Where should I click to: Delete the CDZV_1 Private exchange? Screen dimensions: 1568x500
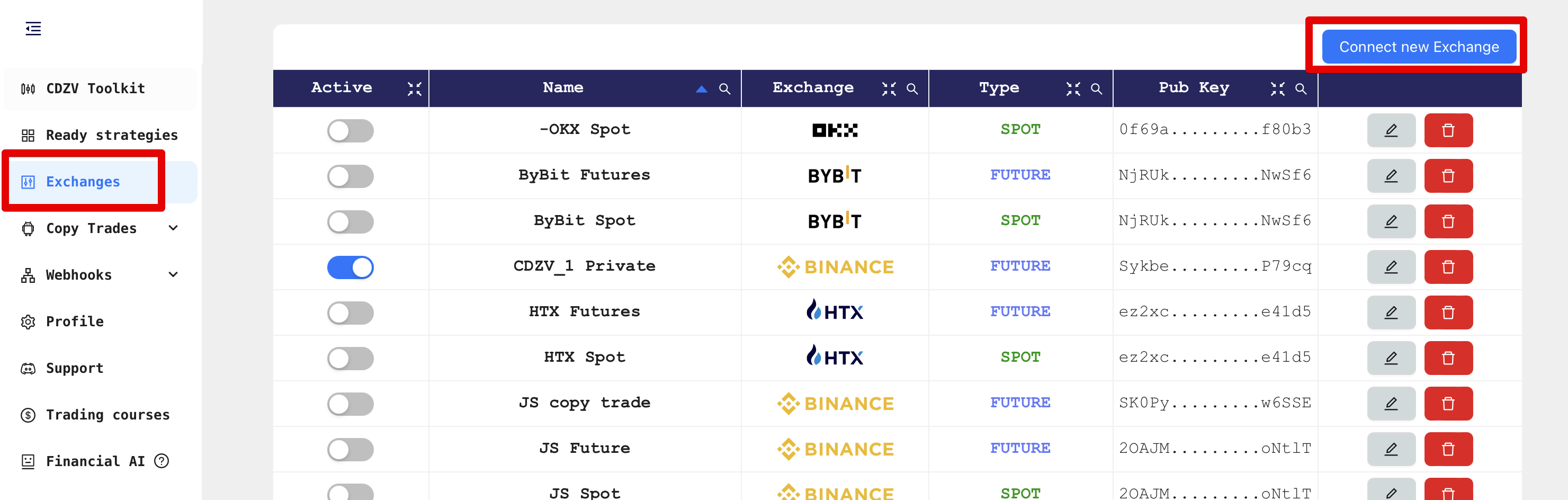pyautogui.click(x=1447, y=267)
